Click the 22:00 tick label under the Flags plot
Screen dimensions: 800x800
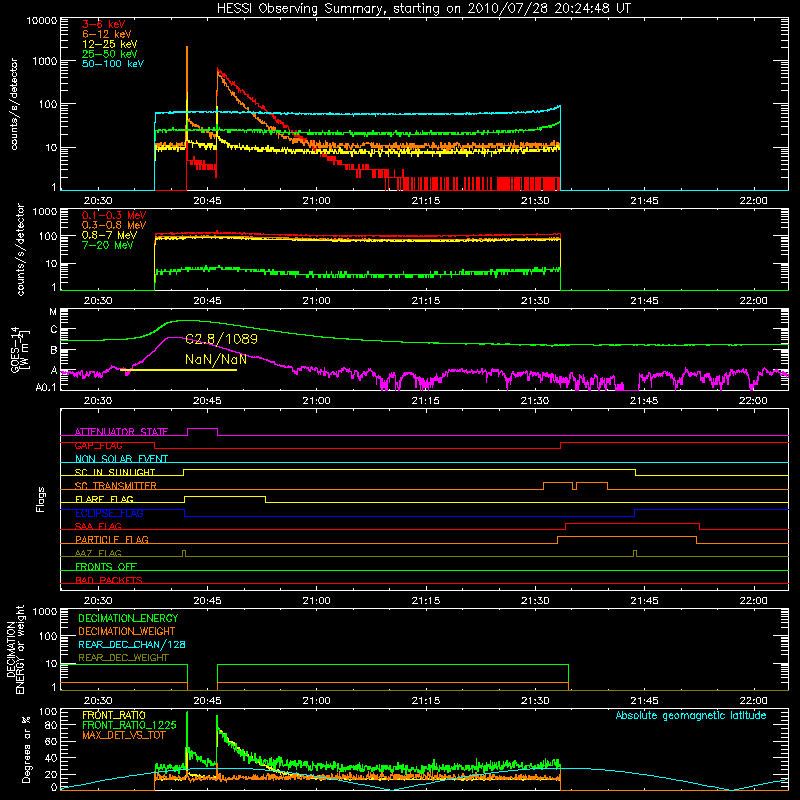[753, 601]
